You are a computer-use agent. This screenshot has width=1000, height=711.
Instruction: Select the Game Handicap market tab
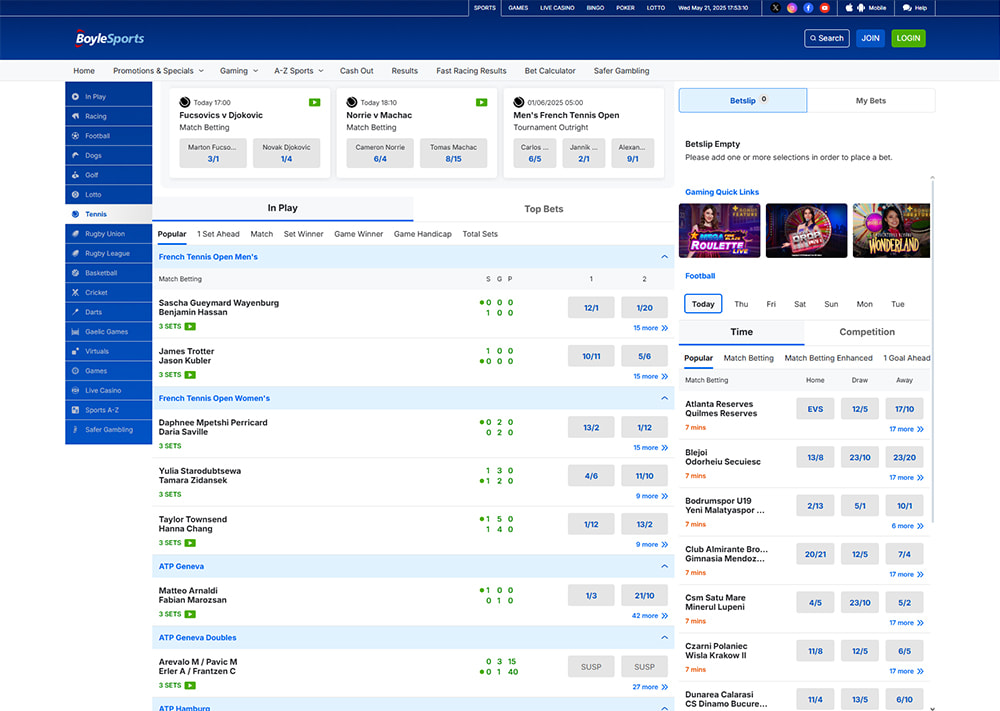(x=422, y=234)
